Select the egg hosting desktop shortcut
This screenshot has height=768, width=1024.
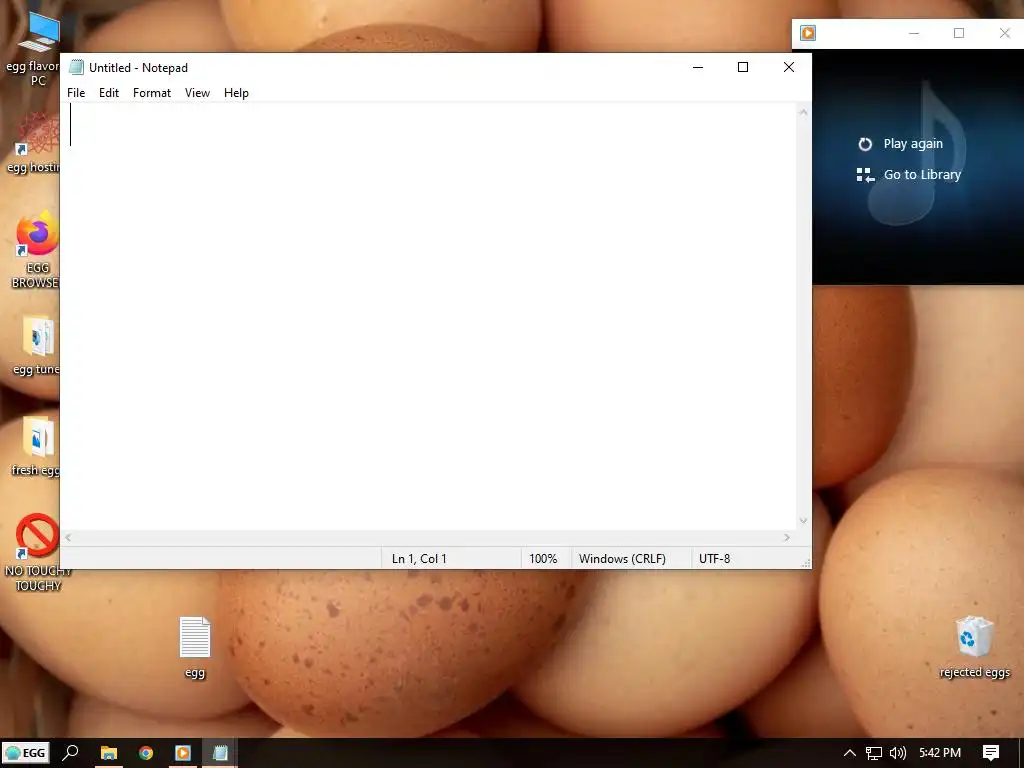pos(37,142)
